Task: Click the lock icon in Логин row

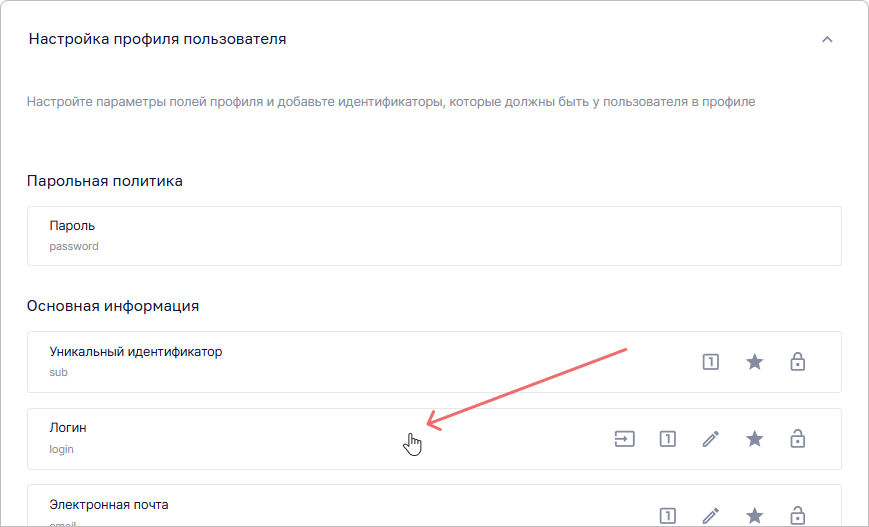Action: pos(797,438)
